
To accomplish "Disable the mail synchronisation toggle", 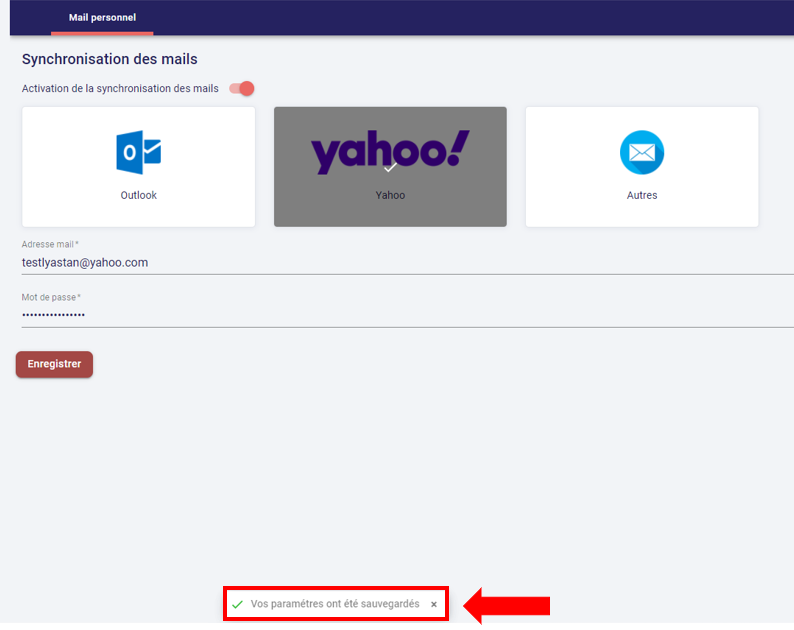I will (242, 89).
